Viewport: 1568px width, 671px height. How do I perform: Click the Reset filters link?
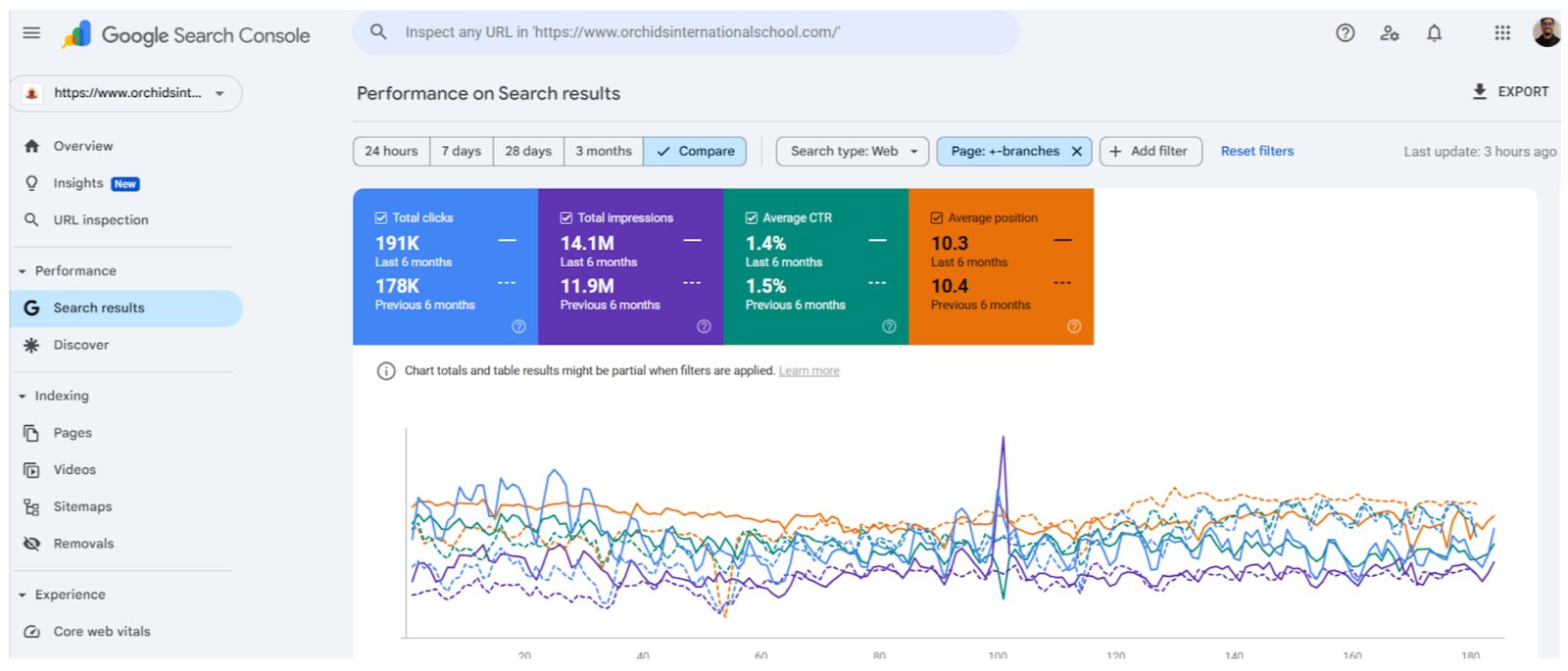(1256, 151)
